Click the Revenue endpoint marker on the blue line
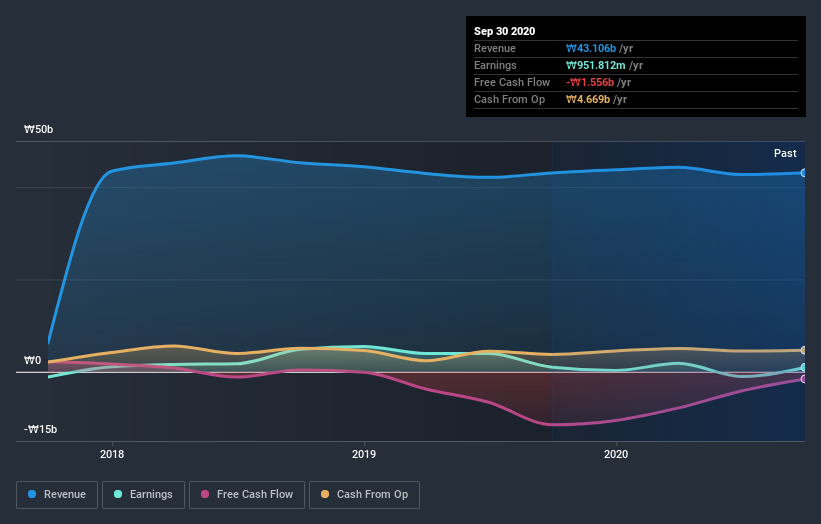Screen dimensions: 821x524 point(804,173)
